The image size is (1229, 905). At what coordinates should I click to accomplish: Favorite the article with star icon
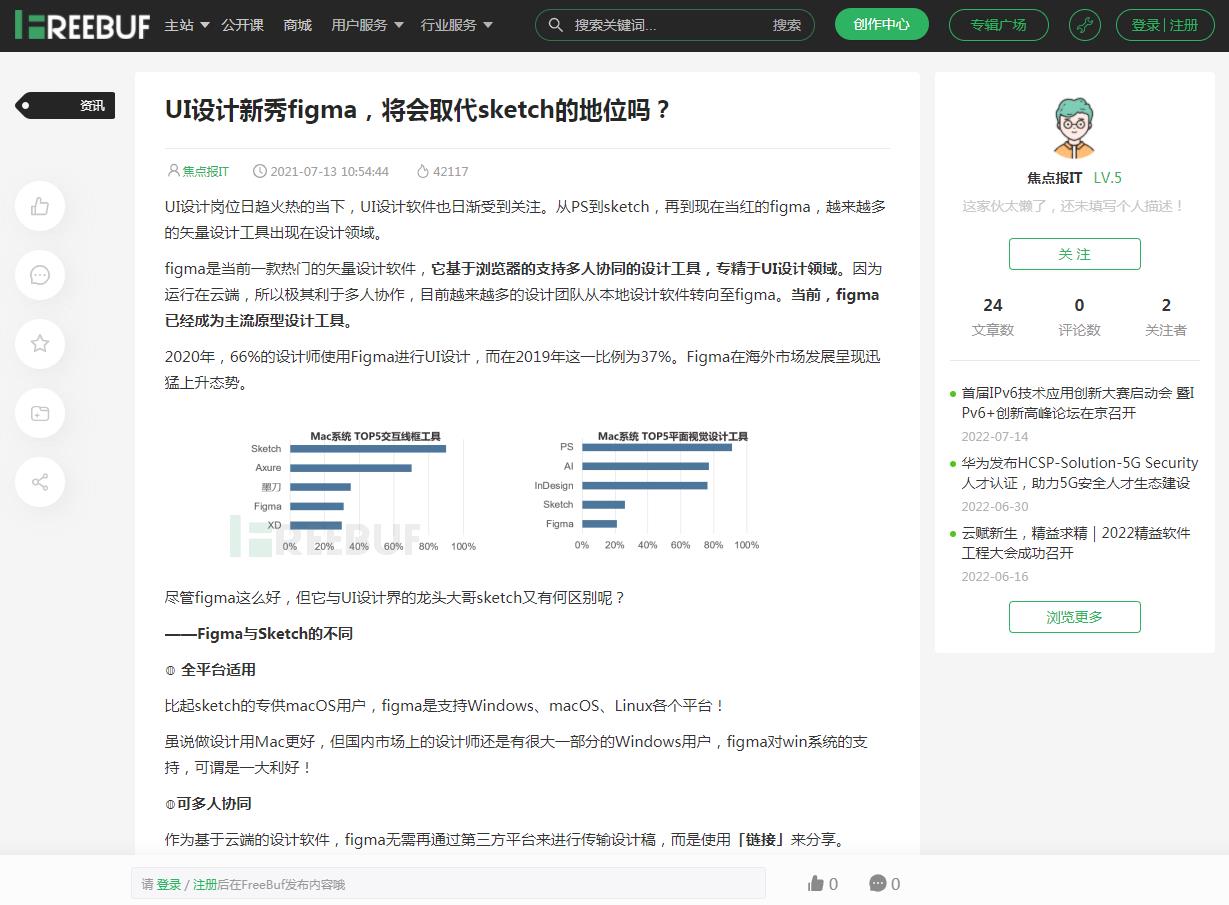[40, 344]
